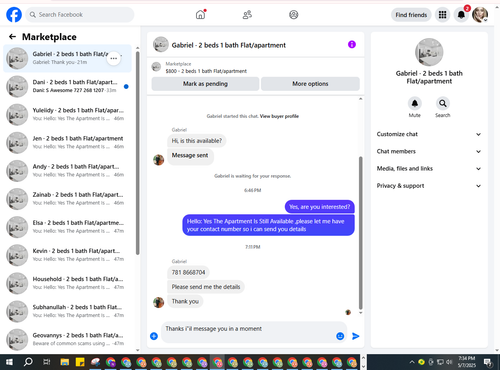This screenshot has height=370, width=500.
Task: Open the Friends icon in top bar
Action: (x=247, y=15)
